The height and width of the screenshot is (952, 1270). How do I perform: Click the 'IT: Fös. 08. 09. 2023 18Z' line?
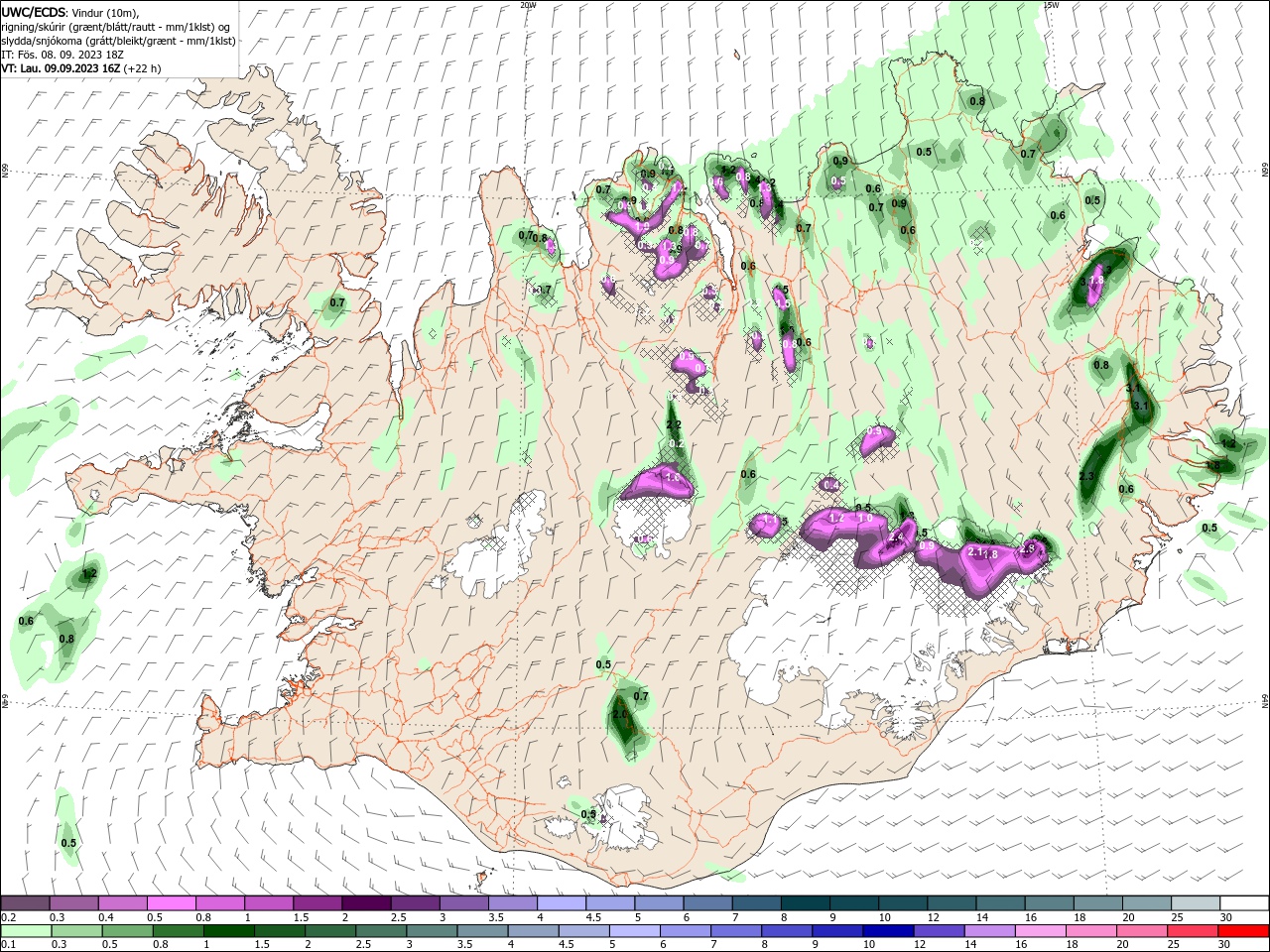[63, 55]
